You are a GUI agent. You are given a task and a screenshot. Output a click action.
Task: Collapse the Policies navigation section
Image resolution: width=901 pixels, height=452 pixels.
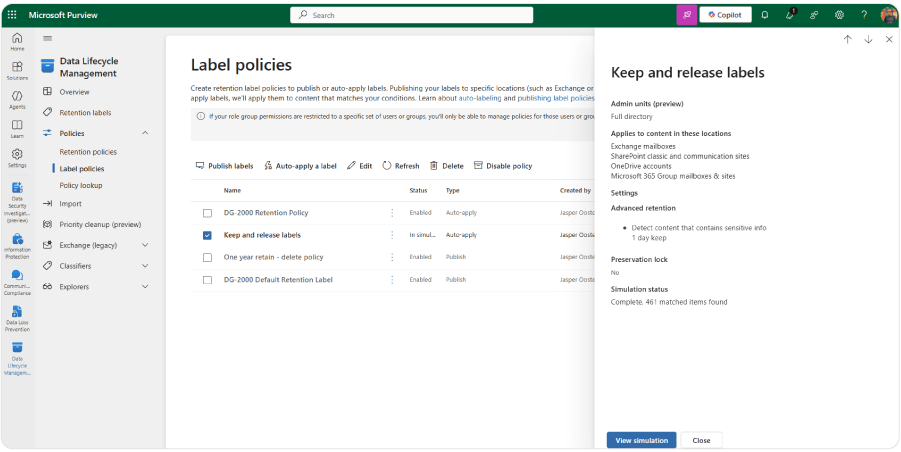145,133
